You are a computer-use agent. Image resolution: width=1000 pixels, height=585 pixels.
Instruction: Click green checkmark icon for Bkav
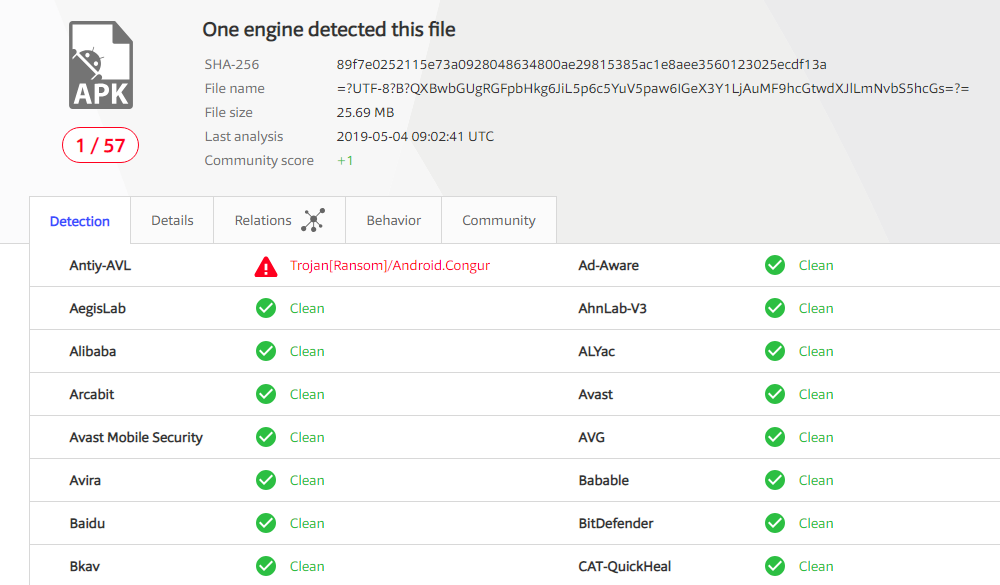coord(266,566)
